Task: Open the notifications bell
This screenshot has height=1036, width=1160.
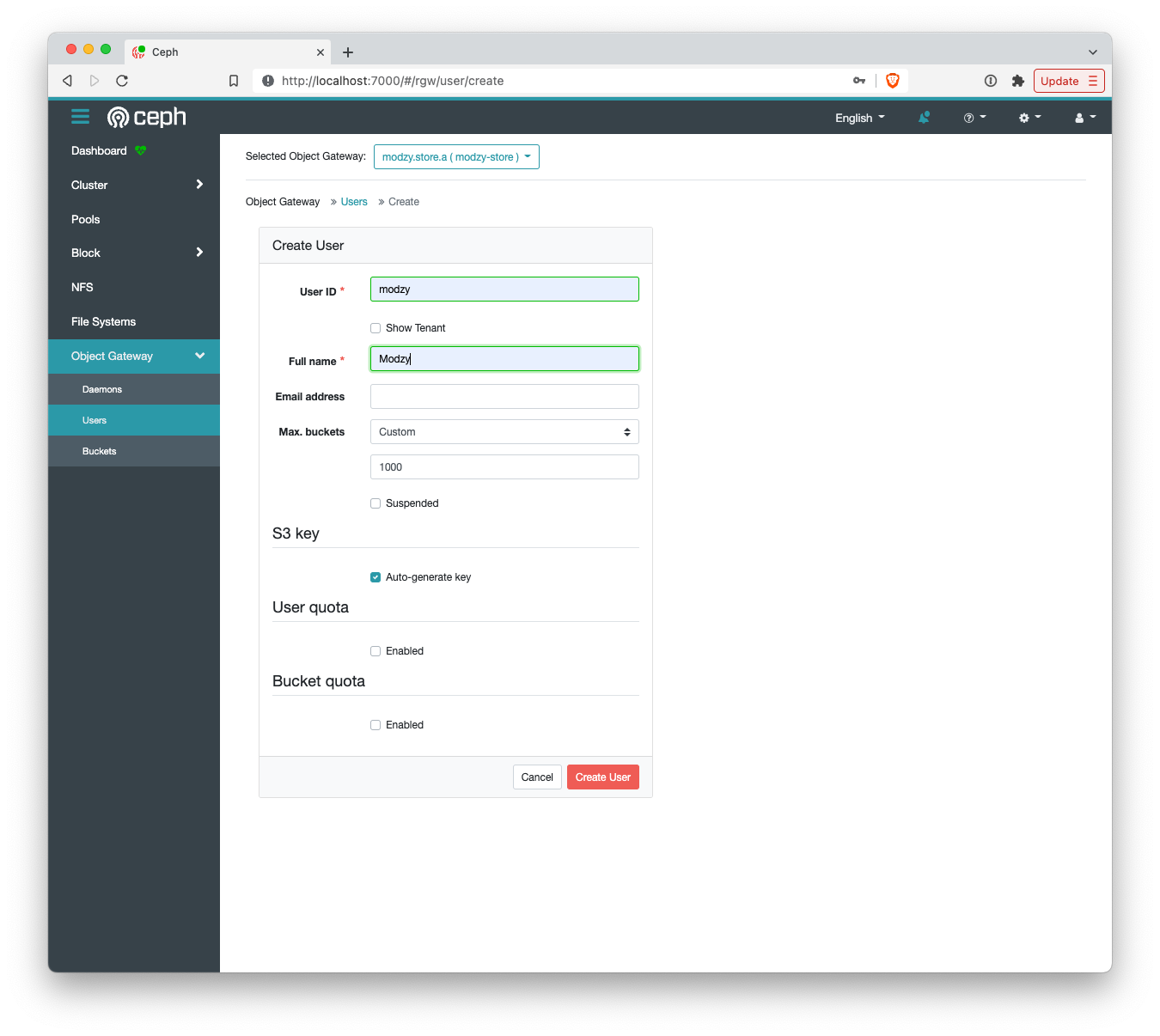Action: coord(924,118)
